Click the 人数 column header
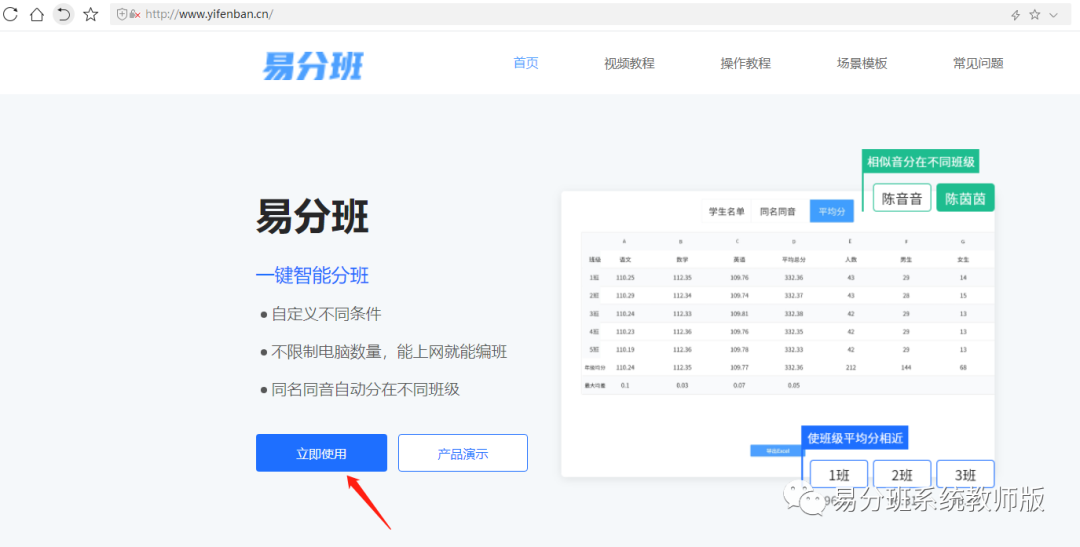1080x547 pixels. [850, 260]
